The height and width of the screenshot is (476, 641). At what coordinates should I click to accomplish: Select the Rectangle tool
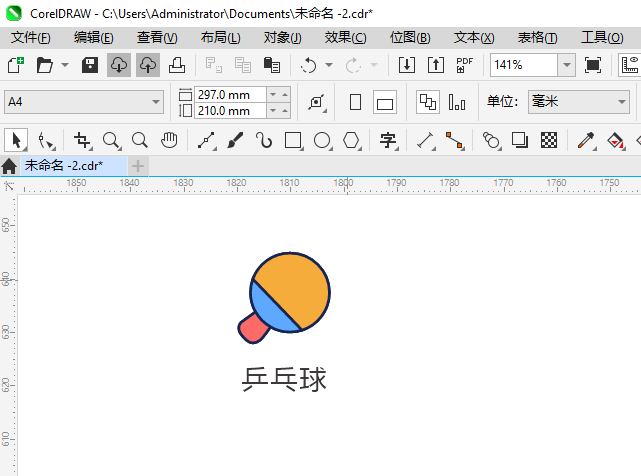pyautogui.click(x=293, y=140)
